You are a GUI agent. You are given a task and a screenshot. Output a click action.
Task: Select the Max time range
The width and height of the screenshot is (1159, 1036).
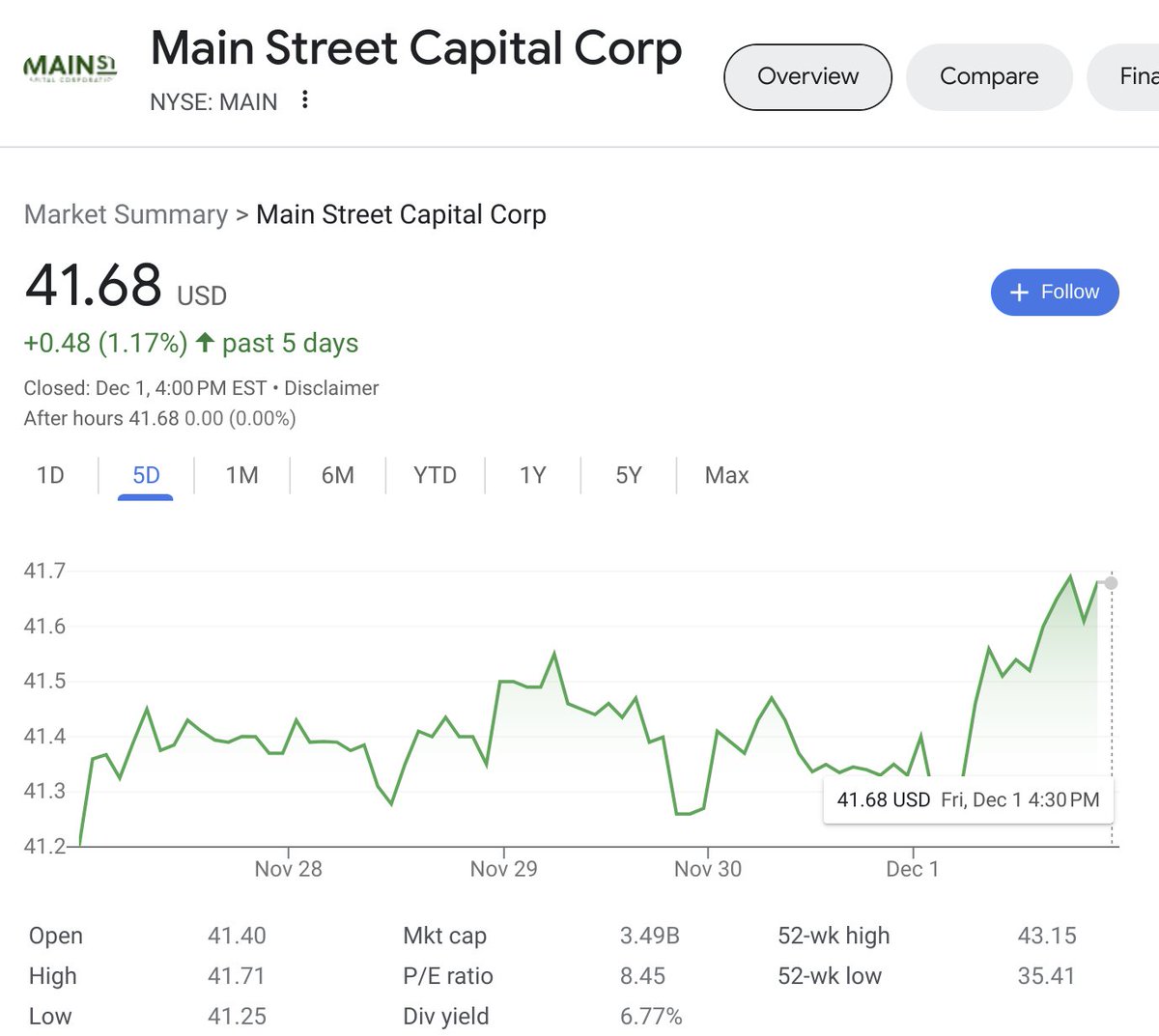pos(725,475)
